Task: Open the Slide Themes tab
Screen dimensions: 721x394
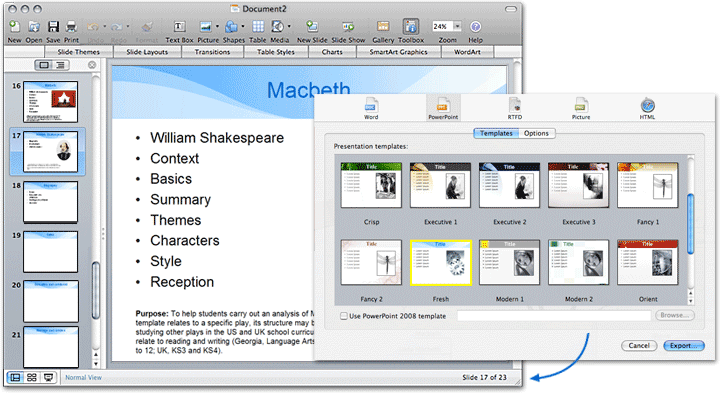Action: point(79,52)
